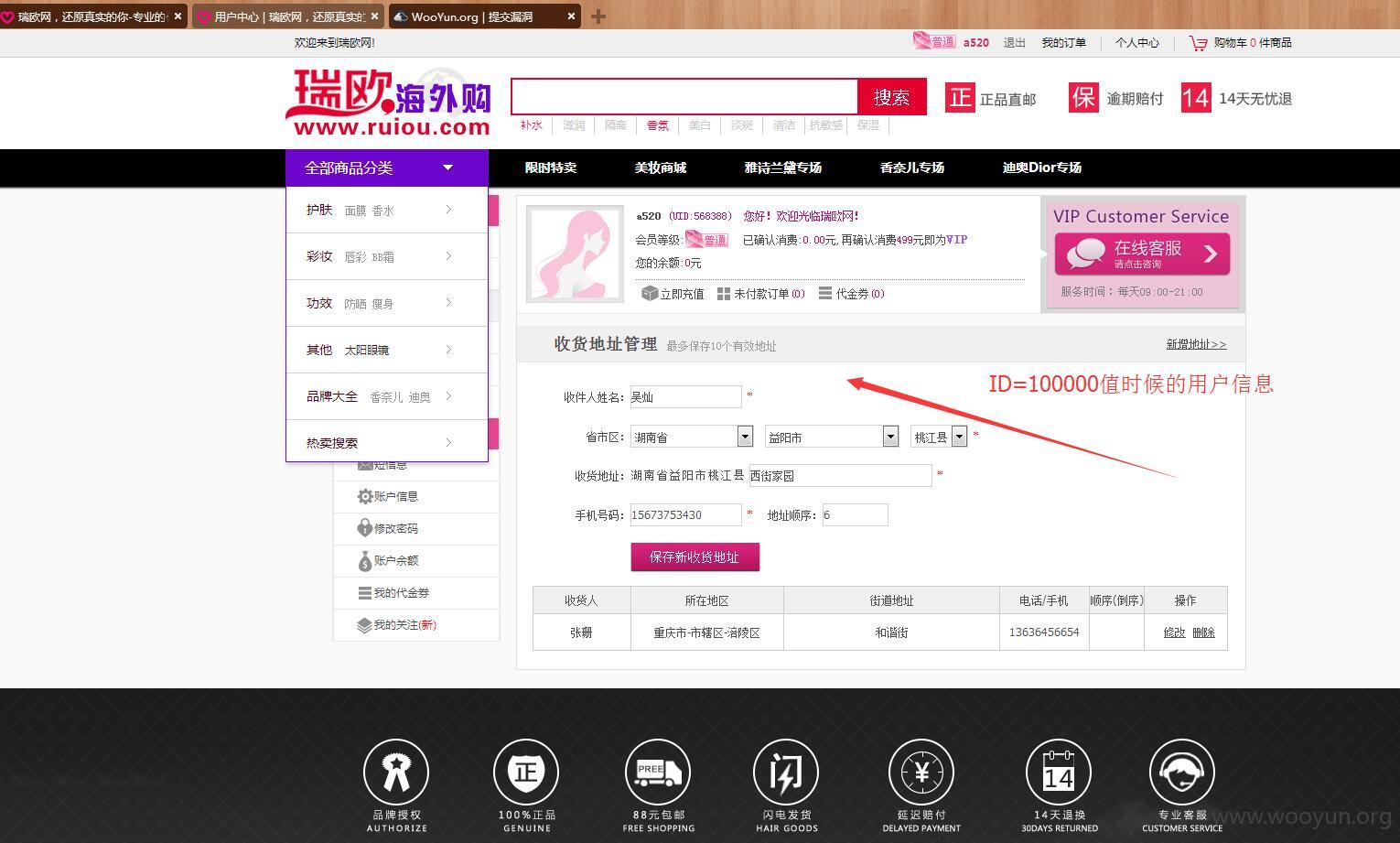This screenshot has width=1400, height=843.
Task: Close the WooYun.org browser tab
Action: point(572,16)
